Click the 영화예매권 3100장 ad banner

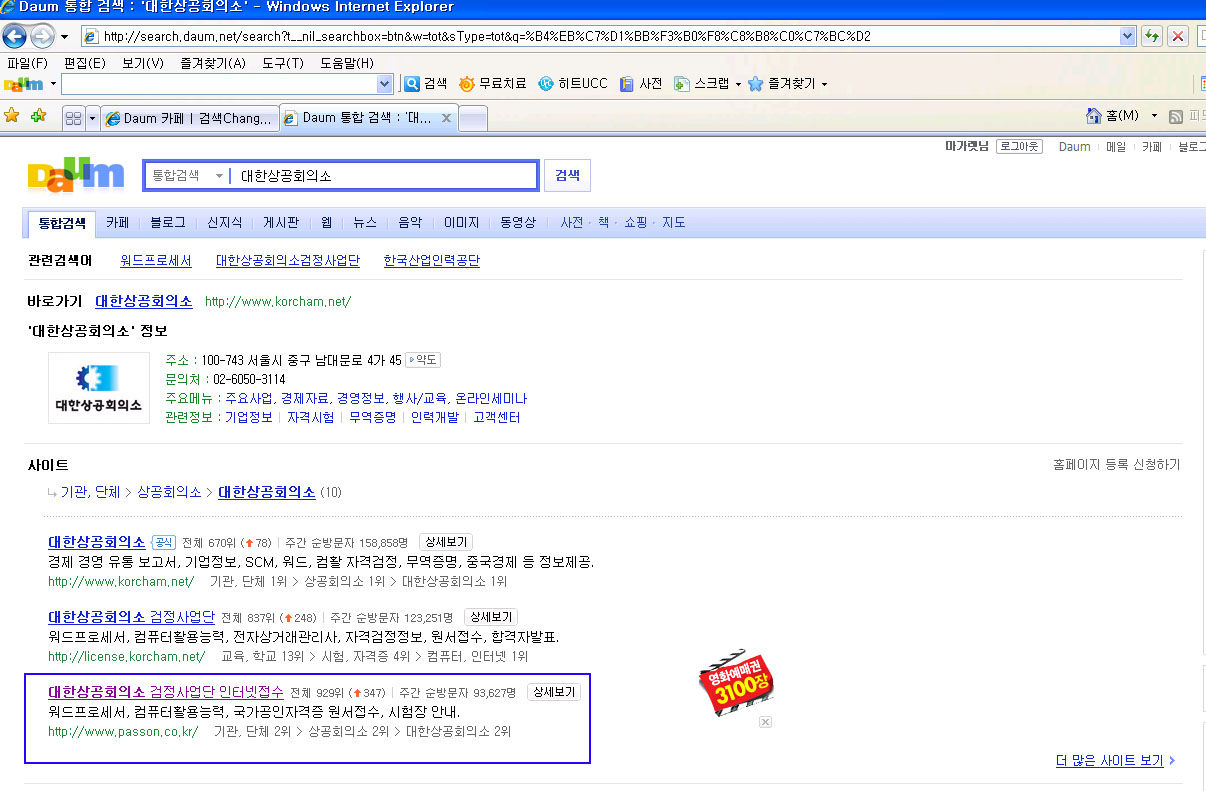coord(736,683)
